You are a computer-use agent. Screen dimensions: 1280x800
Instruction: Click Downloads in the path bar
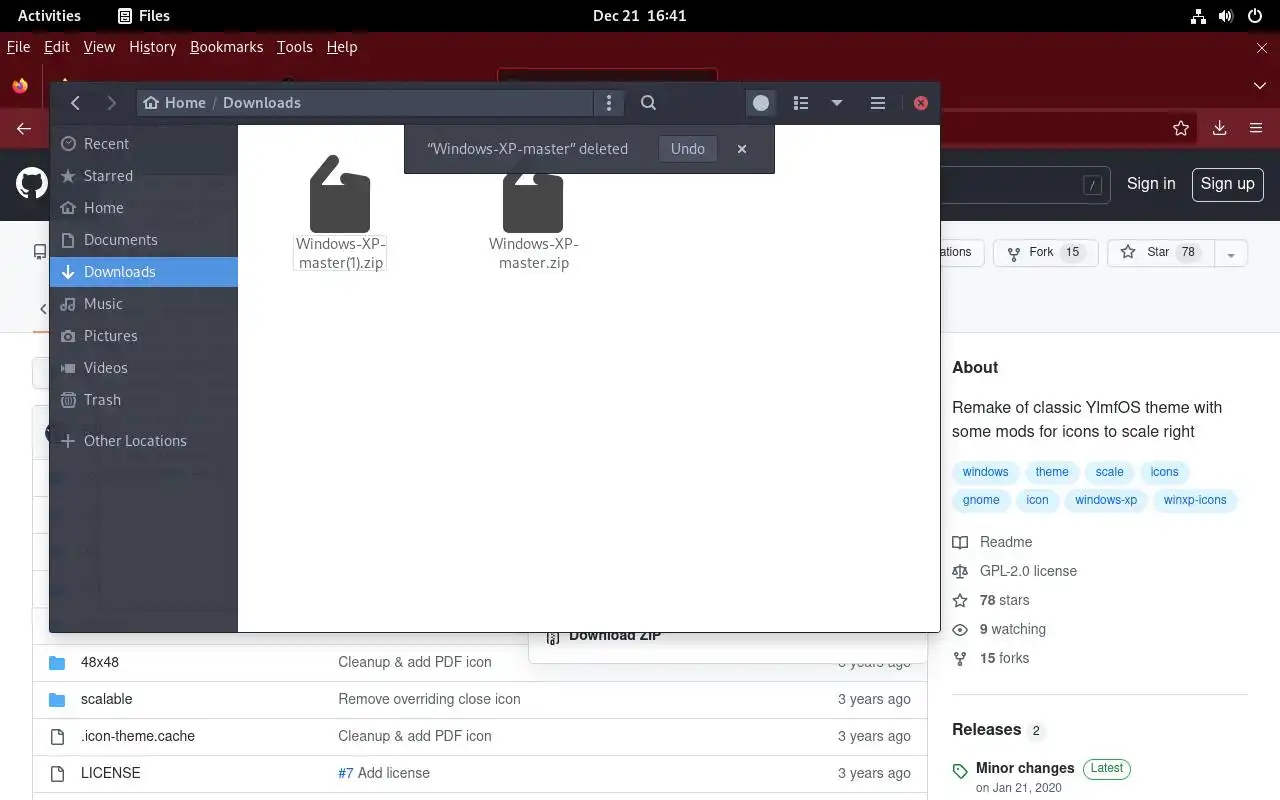[x=262, y=103]
